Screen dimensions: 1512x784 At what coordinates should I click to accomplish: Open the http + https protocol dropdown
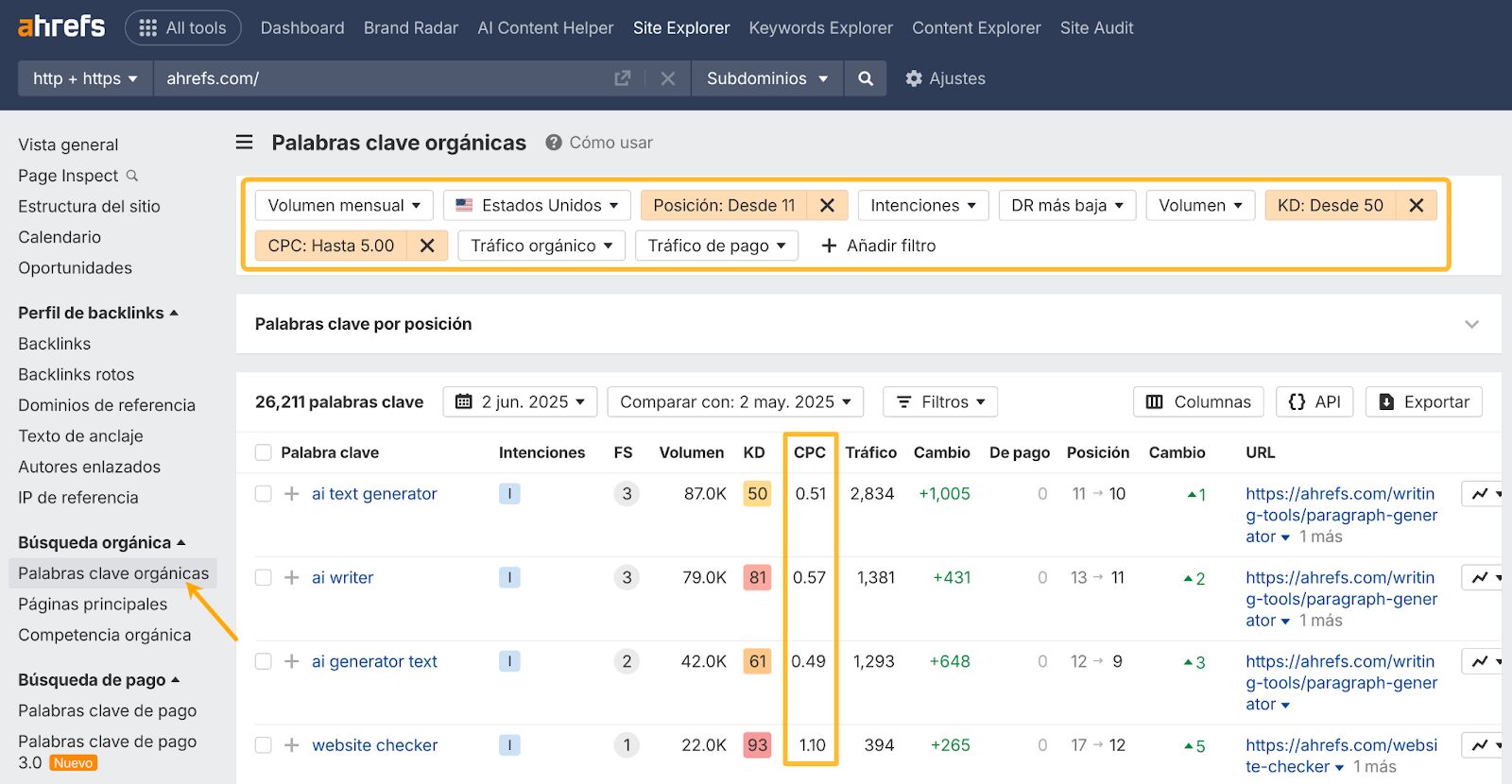click(85, 78)
